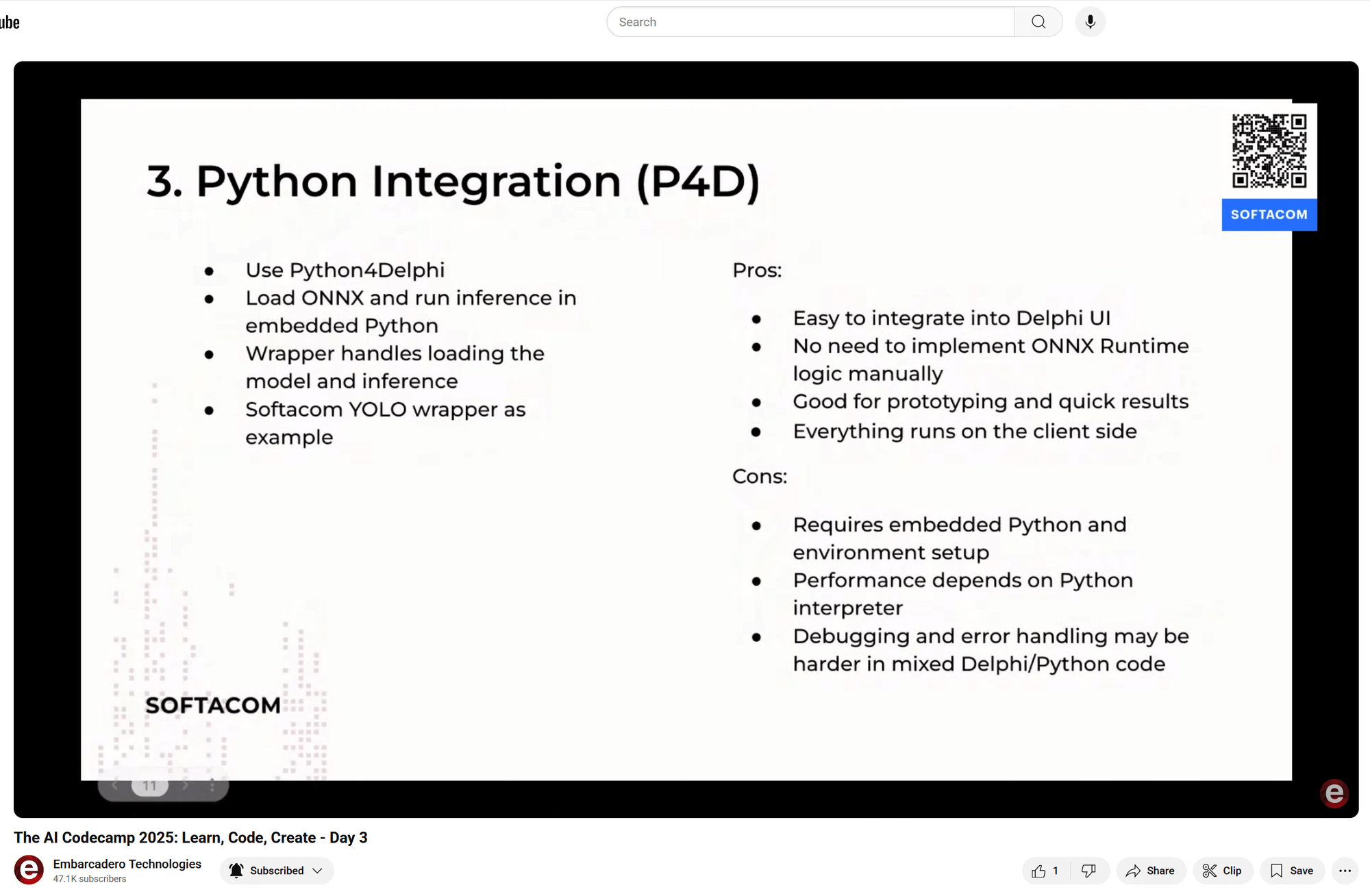The height and width of the screenshot is (896, 1370).
Task: Click the 'Use Python4Delphi' bullet text
Action: point(345,270)
